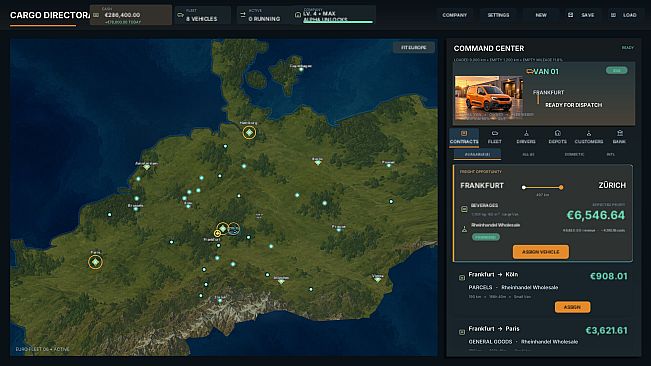This screenshot has width=651, height=366.
Task: Click the Assign Vehicle button
Action: point(541,252)
